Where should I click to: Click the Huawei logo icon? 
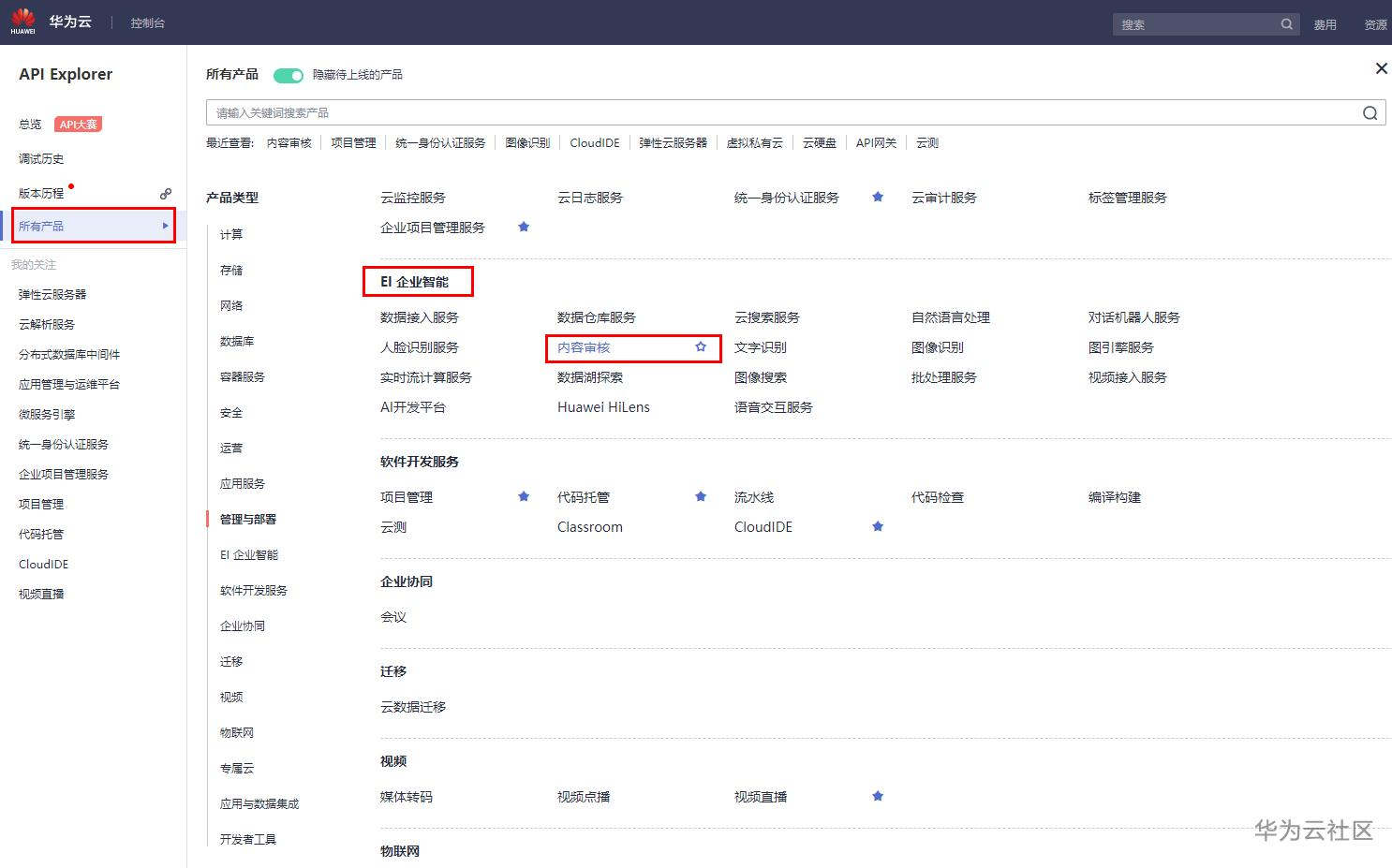click(x=23, y=22)
